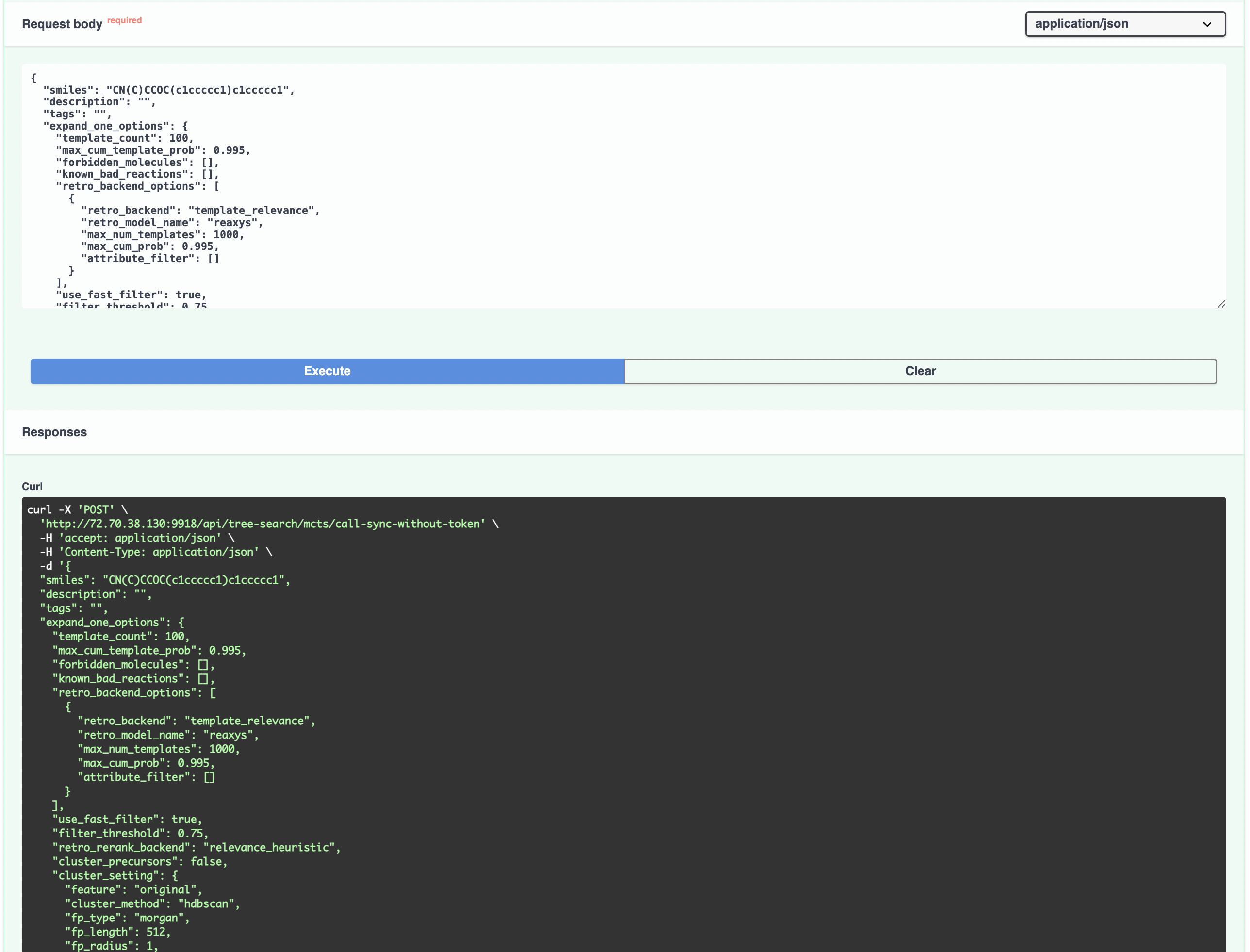Click the "Responses" section heading

click(x=54, y=432)
